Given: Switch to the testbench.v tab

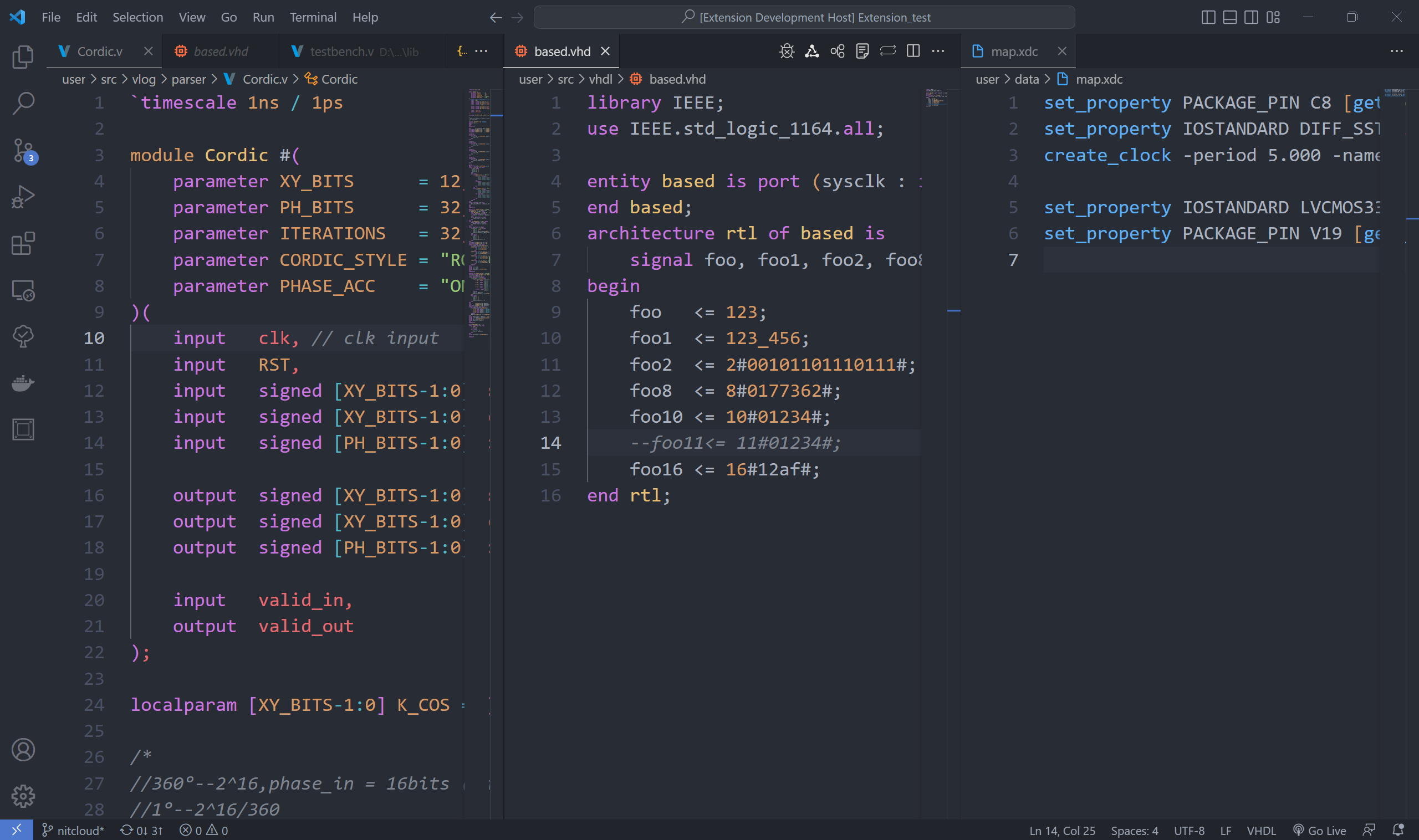Looking at the screenshot, I should [x=341, y=52].
